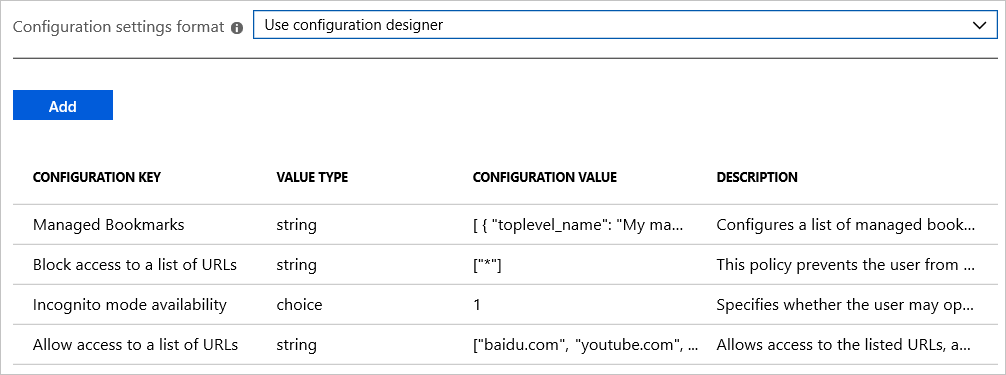Select the Managed Bookmarks row
This screenshot has width=1006, height=375.
coord(503,225)
